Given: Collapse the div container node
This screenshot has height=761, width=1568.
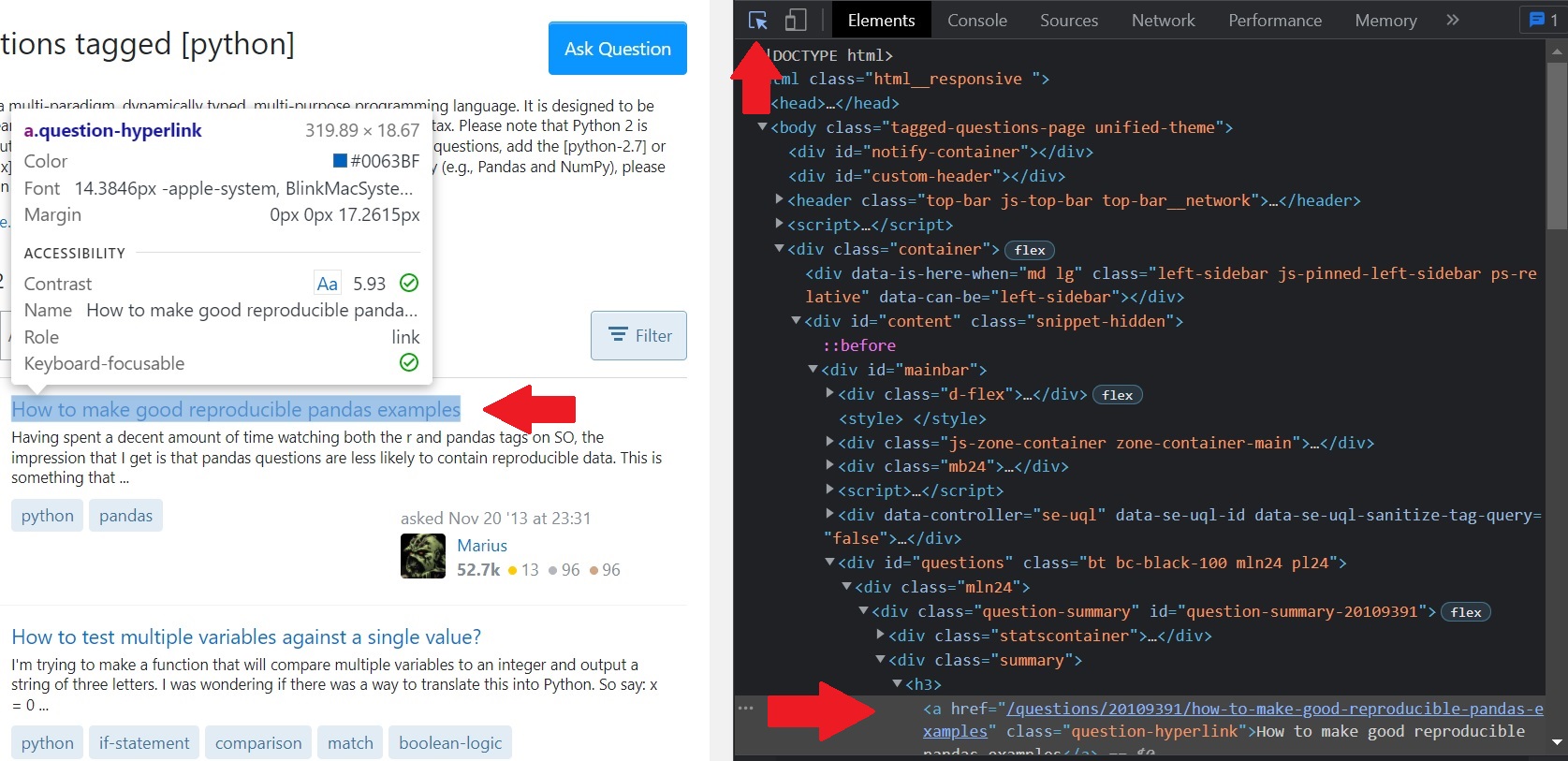Looking at the screenshot, I should (779, 248).
